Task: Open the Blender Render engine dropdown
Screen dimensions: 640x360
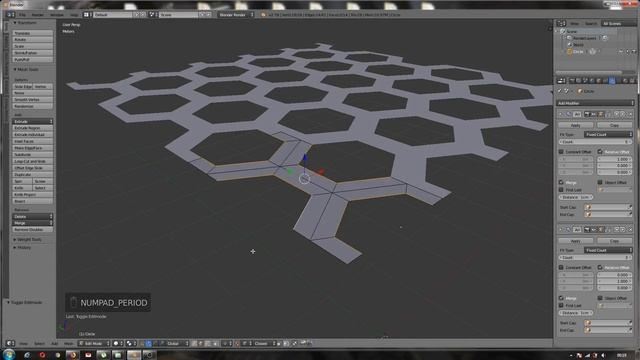Action: coord(235,15)
